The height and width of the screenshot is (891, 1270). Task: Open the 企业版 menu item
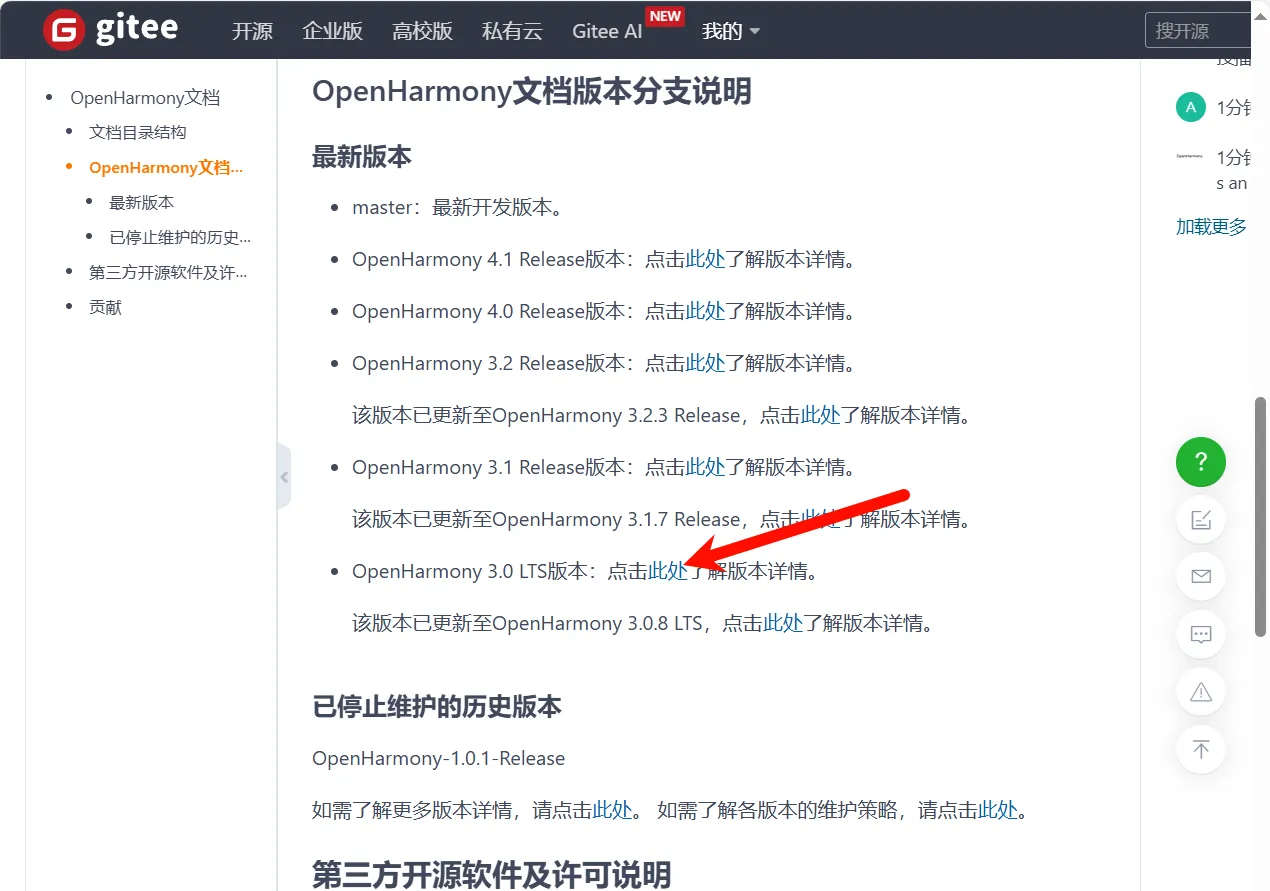332,31
